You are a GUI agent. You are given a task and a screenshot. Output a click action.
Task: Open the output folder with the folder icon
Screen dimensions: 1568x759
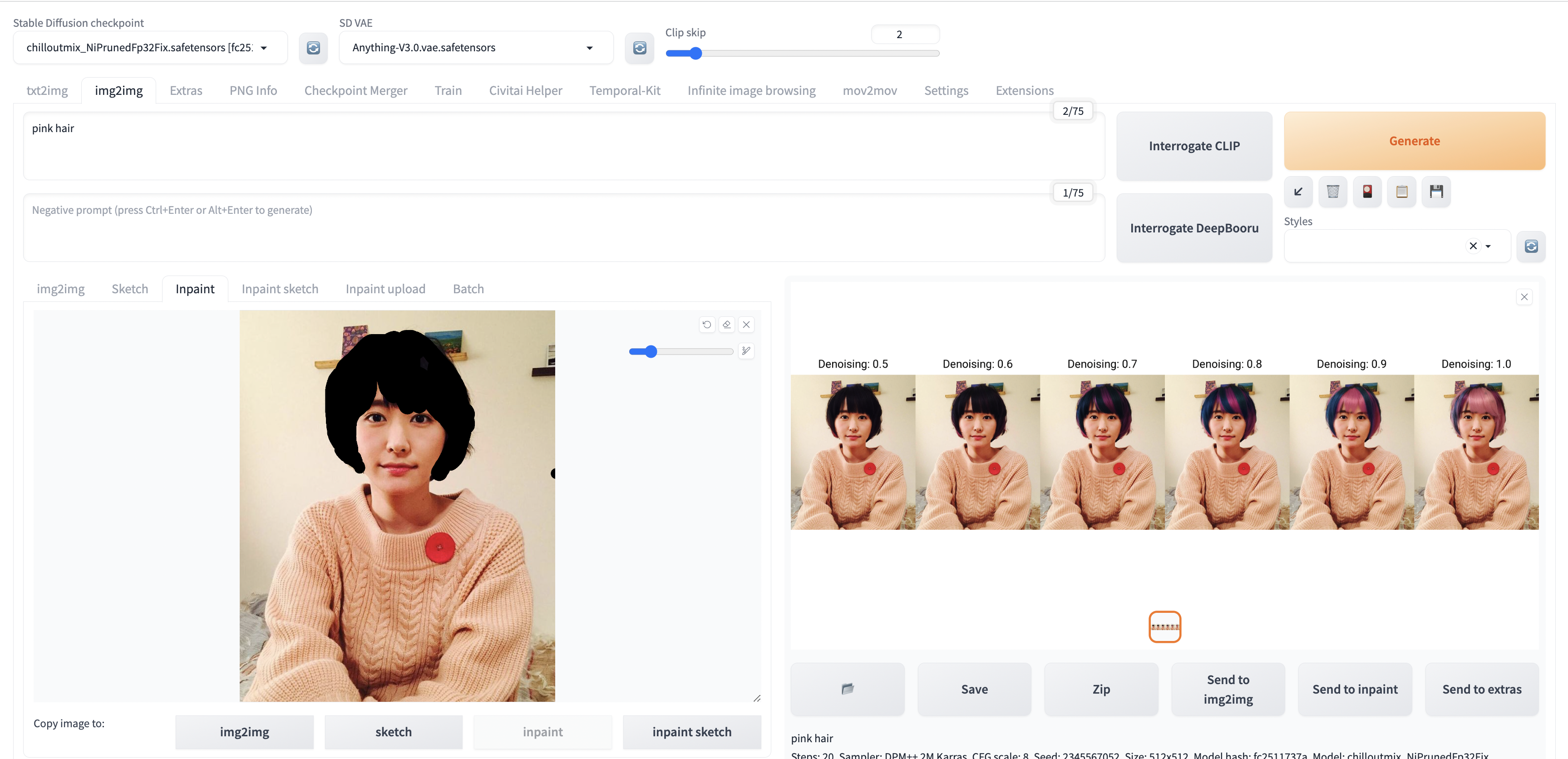[x=847, y=689]
